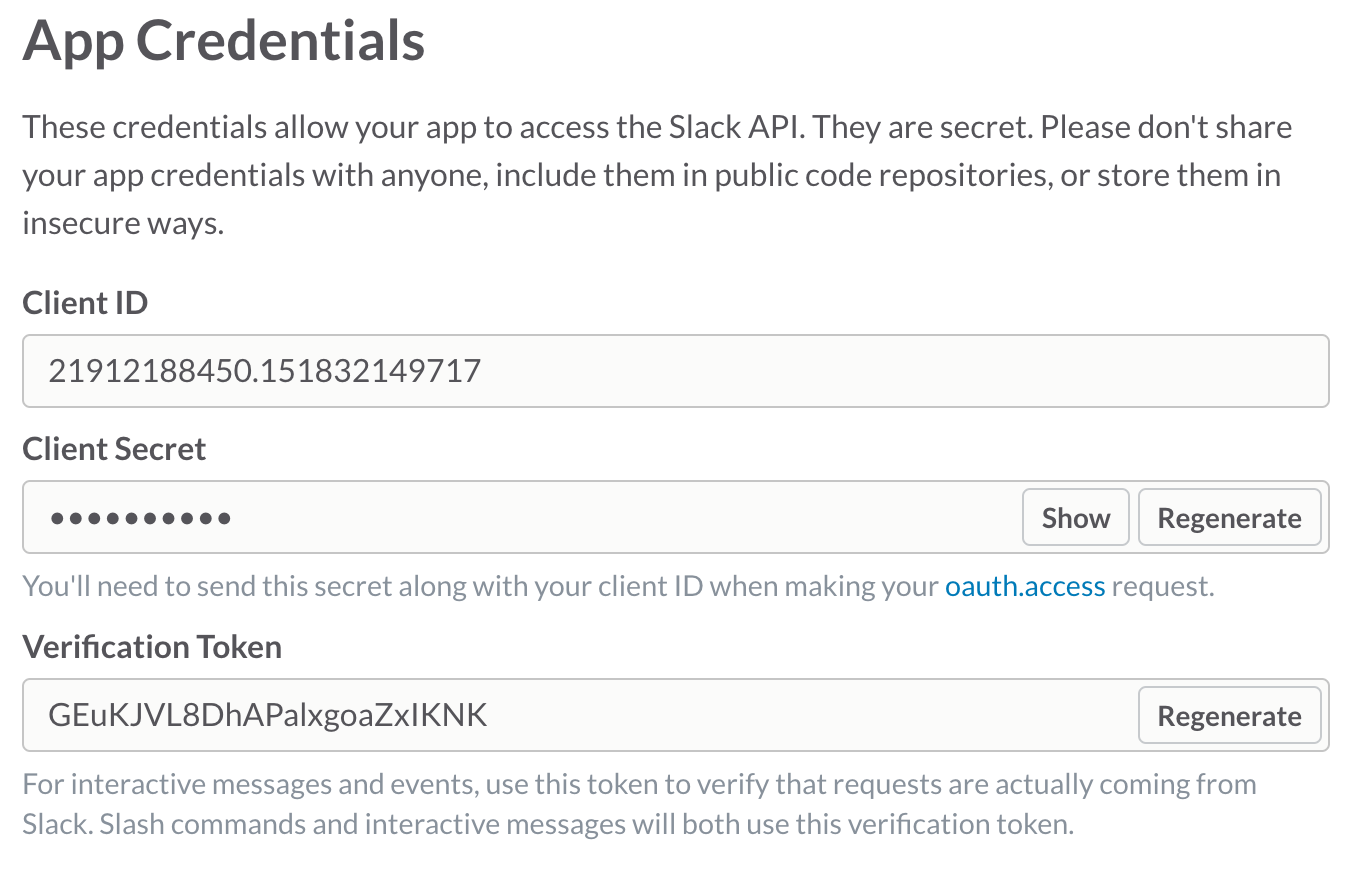1354x872 pixels.
Task: Click the Client Secret label
Action: pyautogui.click(x=114, y=449)
